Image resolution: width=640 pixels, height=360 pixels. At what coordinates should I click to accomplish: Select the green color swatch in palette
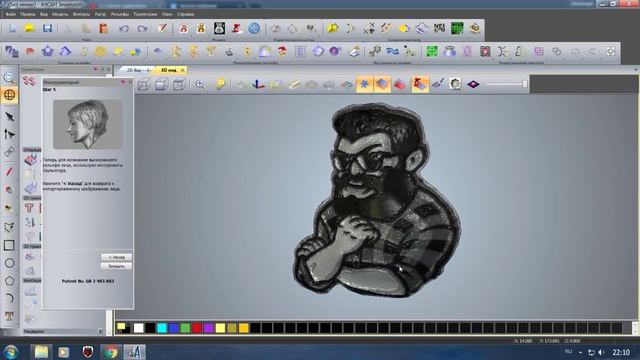pos(185,328)
